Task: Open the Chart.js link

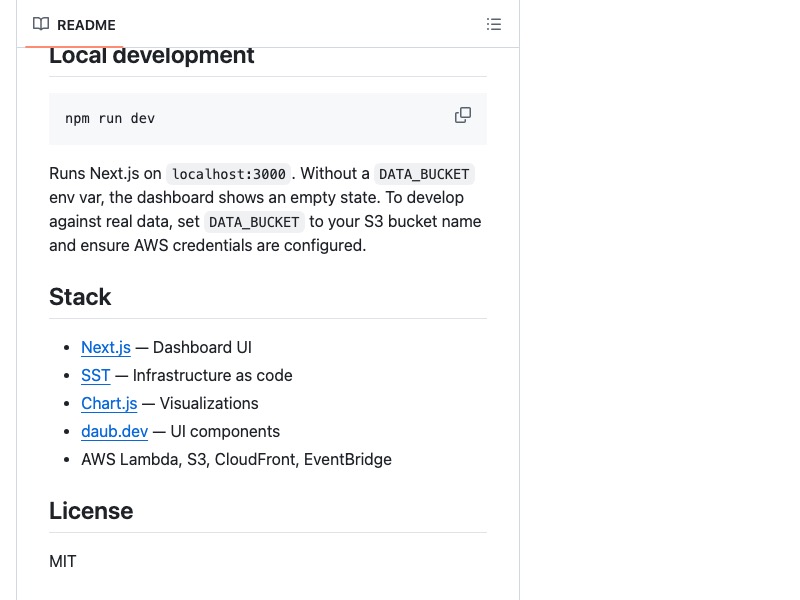Action: coord(108,403)
